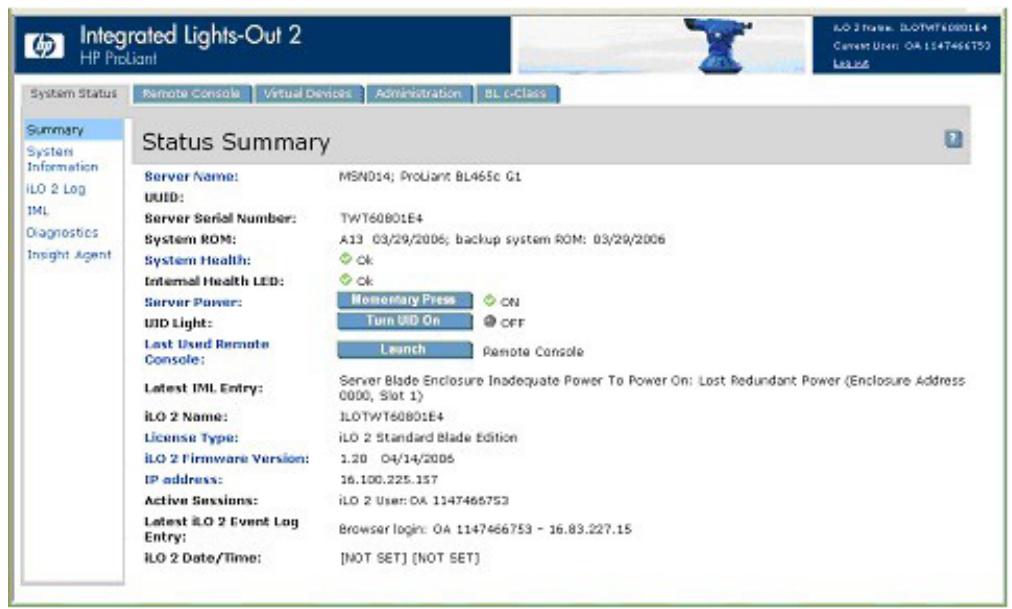Screen dimensions: 1012x609
Task: Click the iLO 2 Name value ILOTWT60801E4
Action: coord(391,417)
